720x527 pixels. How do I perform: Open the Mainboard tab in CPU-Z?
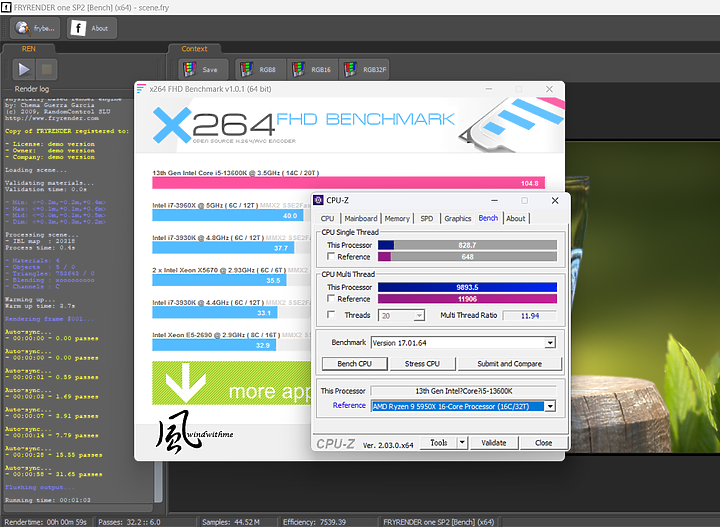pos(361,219)
